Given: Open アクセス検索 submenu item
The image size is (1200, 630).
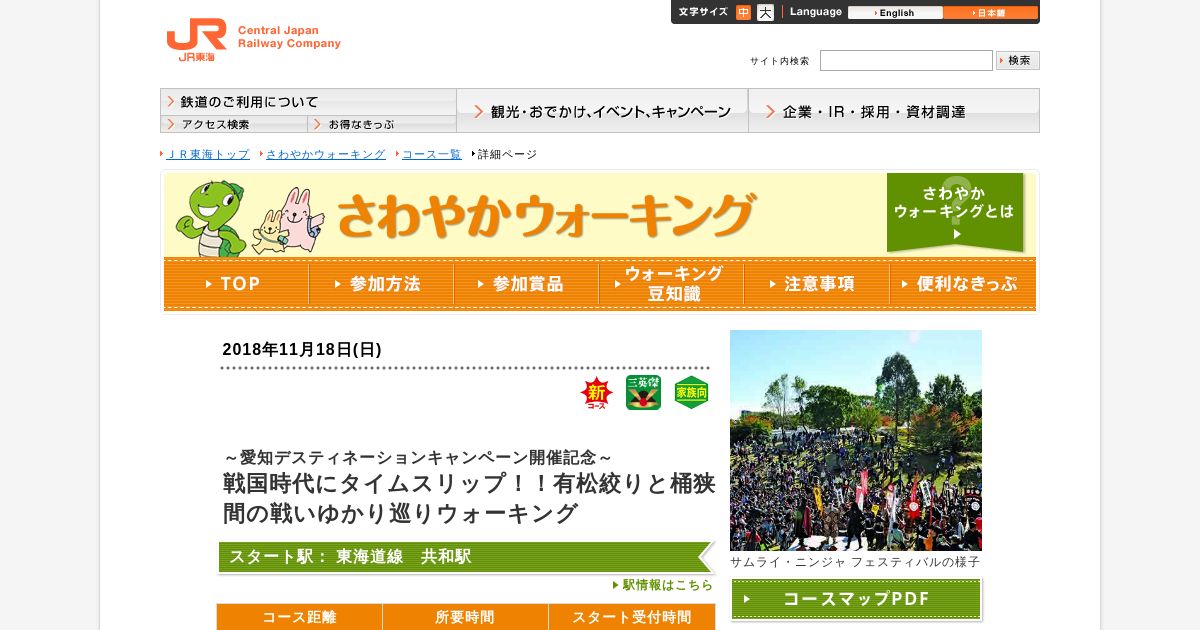Looking at the screenshot, I should [x=234, y=124].
